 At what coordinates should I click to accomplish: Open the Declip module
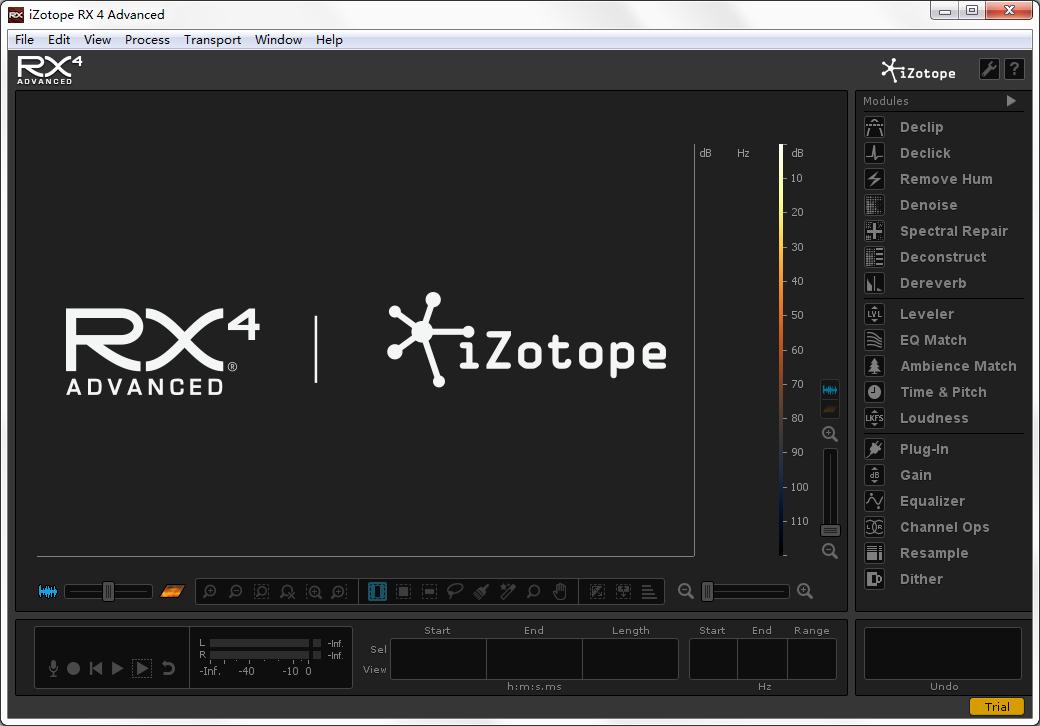point(921,127)
